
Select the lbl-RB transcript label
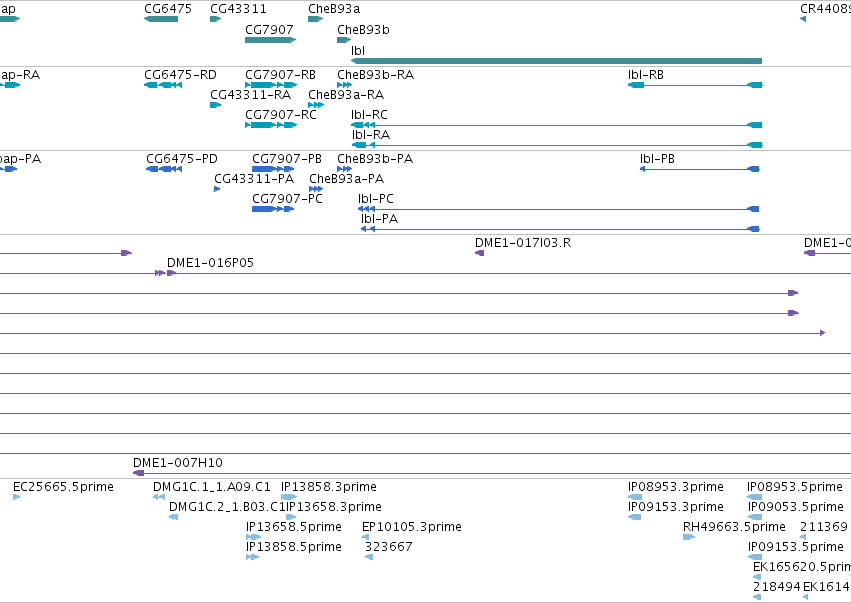645,75
